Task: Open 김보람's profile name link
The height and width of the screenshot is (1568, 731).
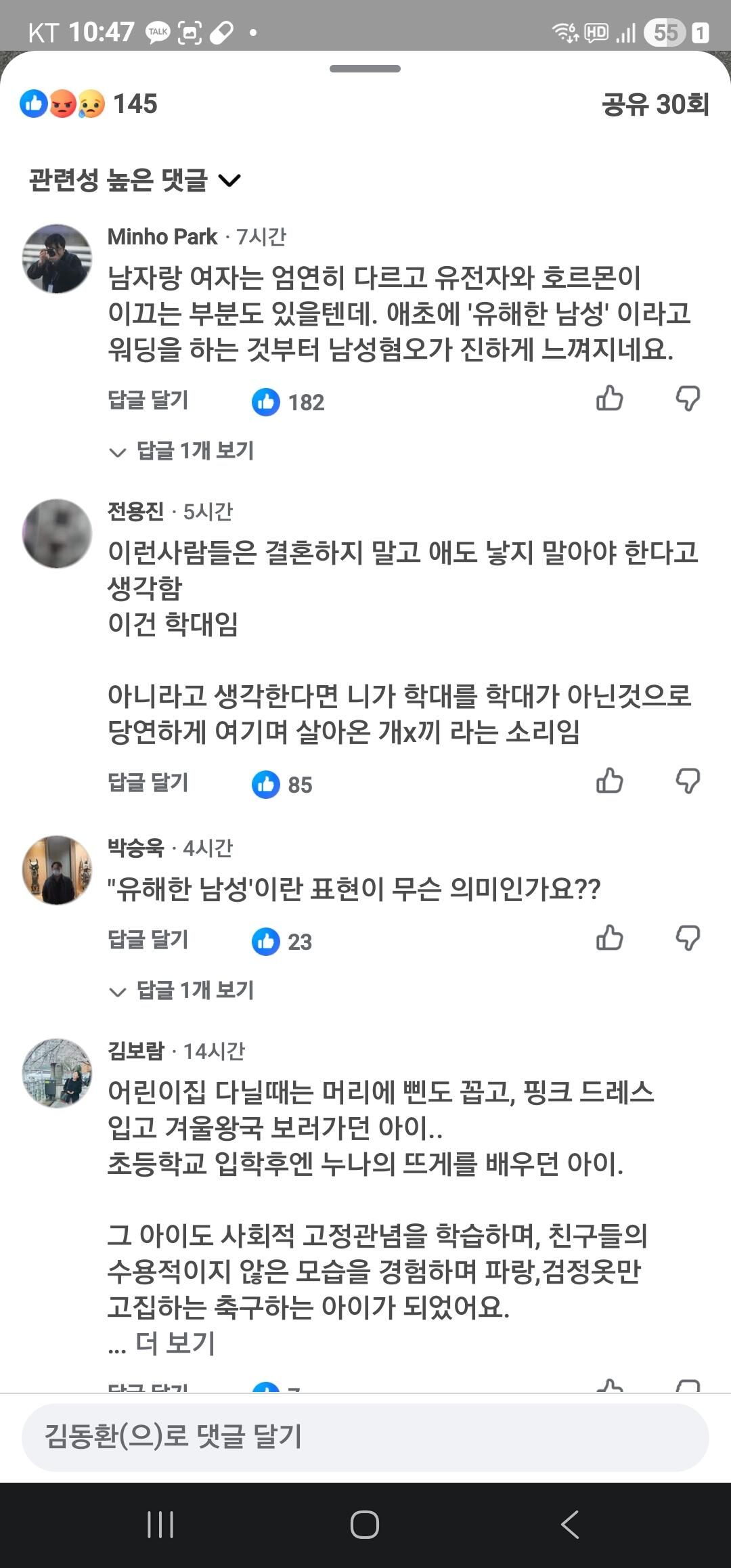Action: pos(136,1050)
